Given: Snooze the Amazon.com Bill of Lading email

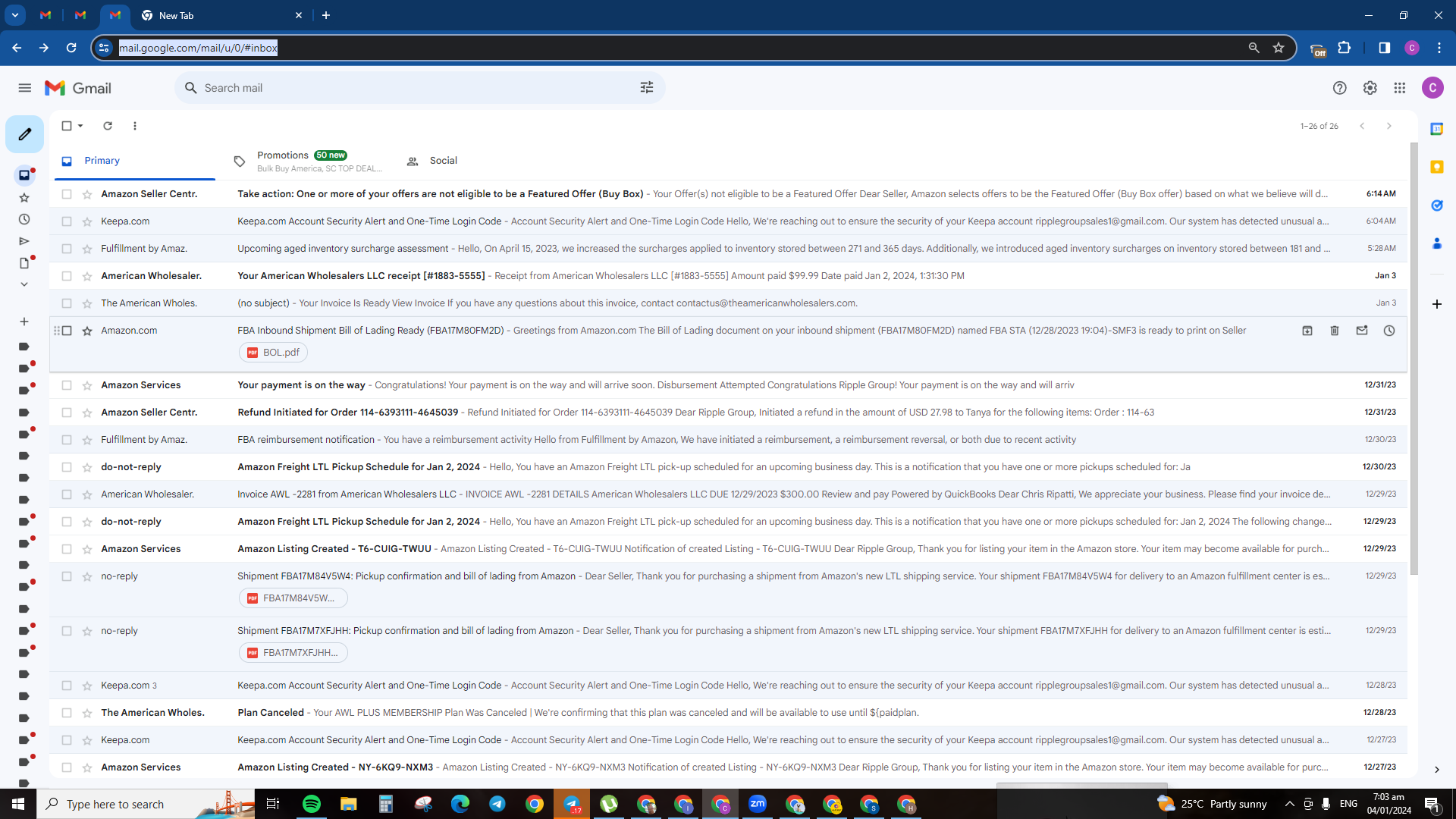Looking at the screenshot, I should click(1389, 331).
